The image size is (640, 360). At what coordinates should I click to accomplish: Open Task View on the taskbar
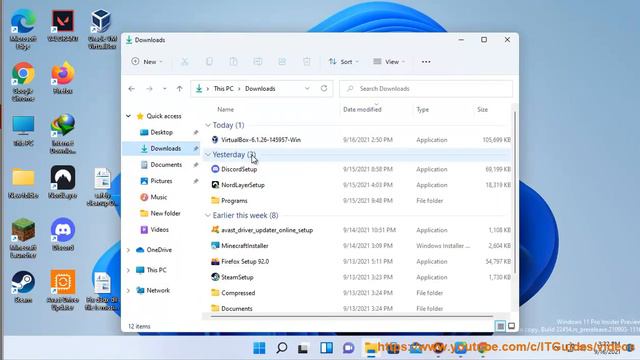[303, 348]
